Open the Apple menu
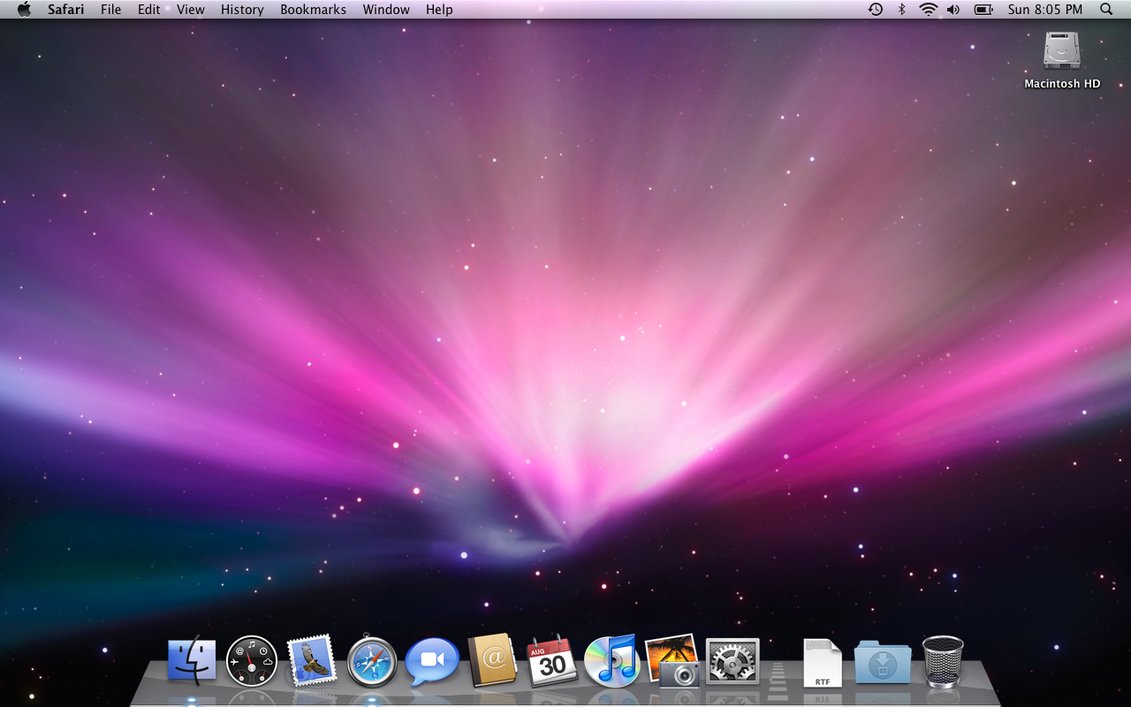The height and width of the screenshot is (707, 1131). point(24,9)
